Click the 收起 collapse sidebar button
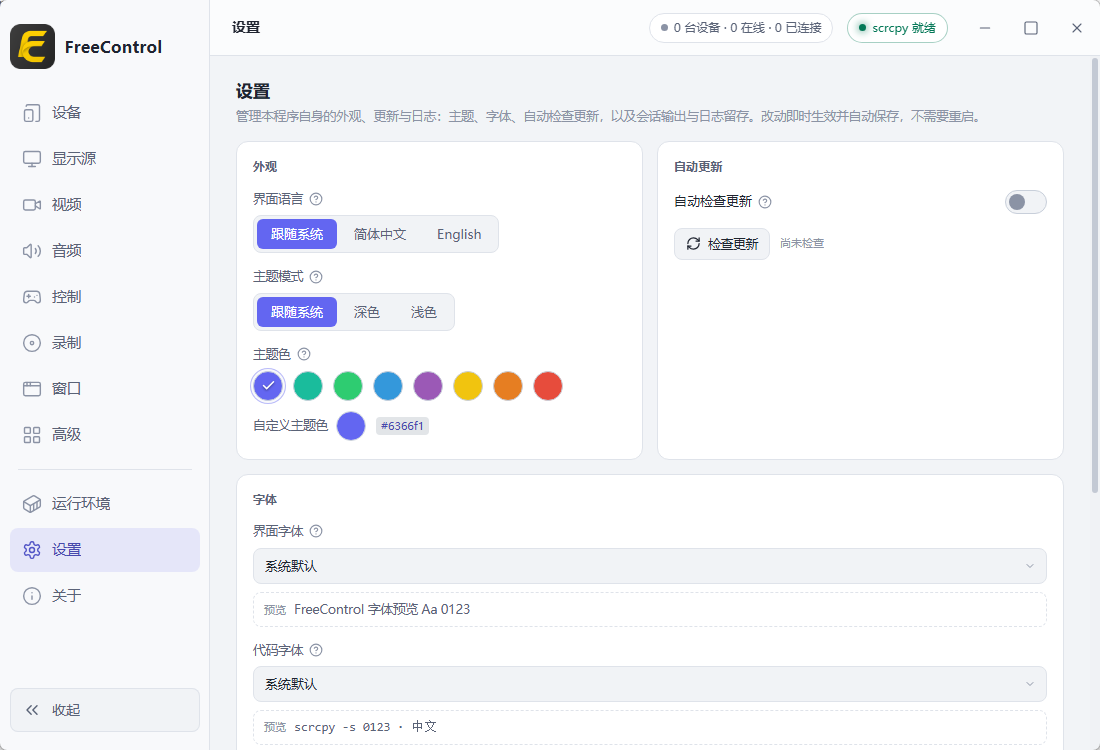The height and width of the screenshot is (750, 1100). pyautogui.click(x=105, y=710)
